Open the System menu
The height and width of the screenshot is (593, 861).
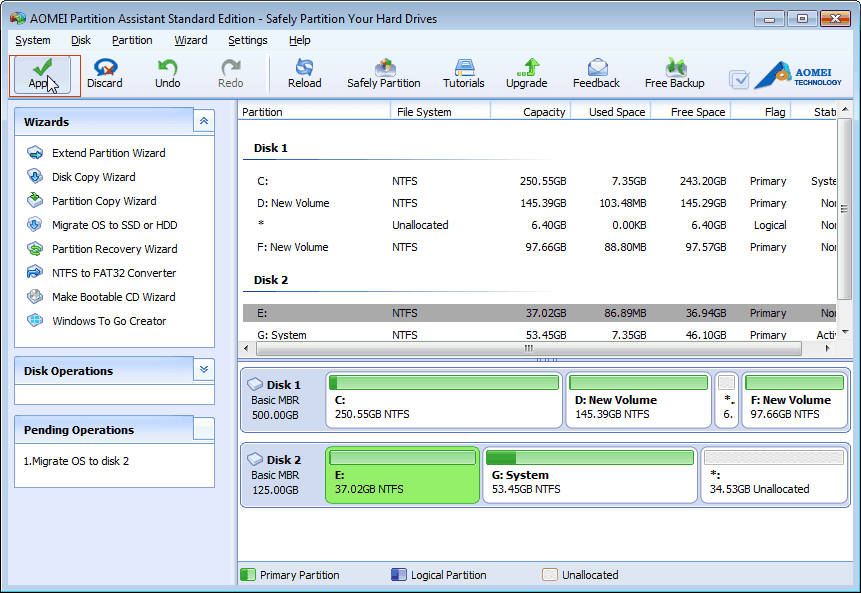pyautogui.click(x=33, y=40)
